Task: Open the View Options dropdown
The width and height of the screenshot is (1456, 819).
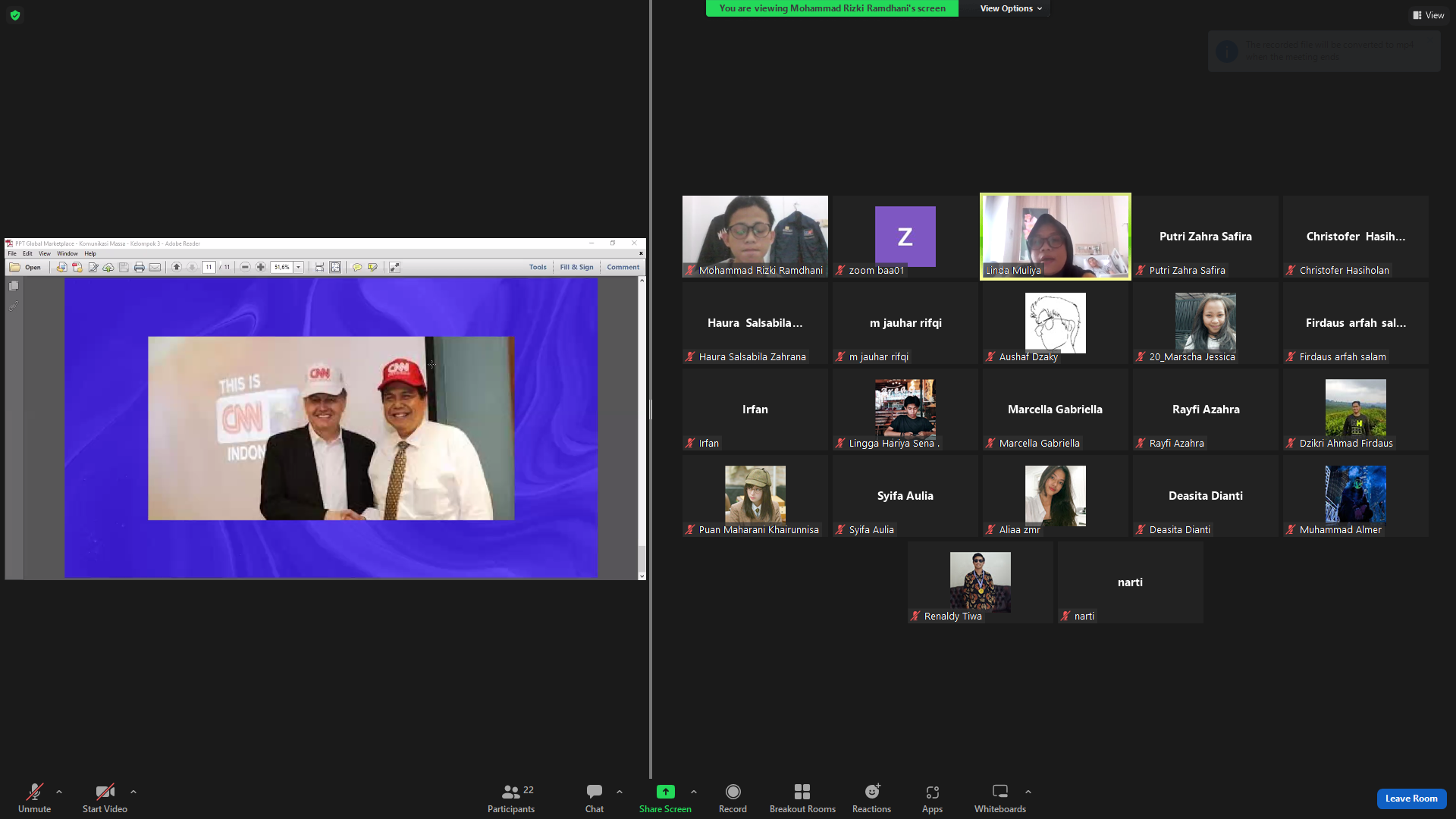Action: 1011,8
